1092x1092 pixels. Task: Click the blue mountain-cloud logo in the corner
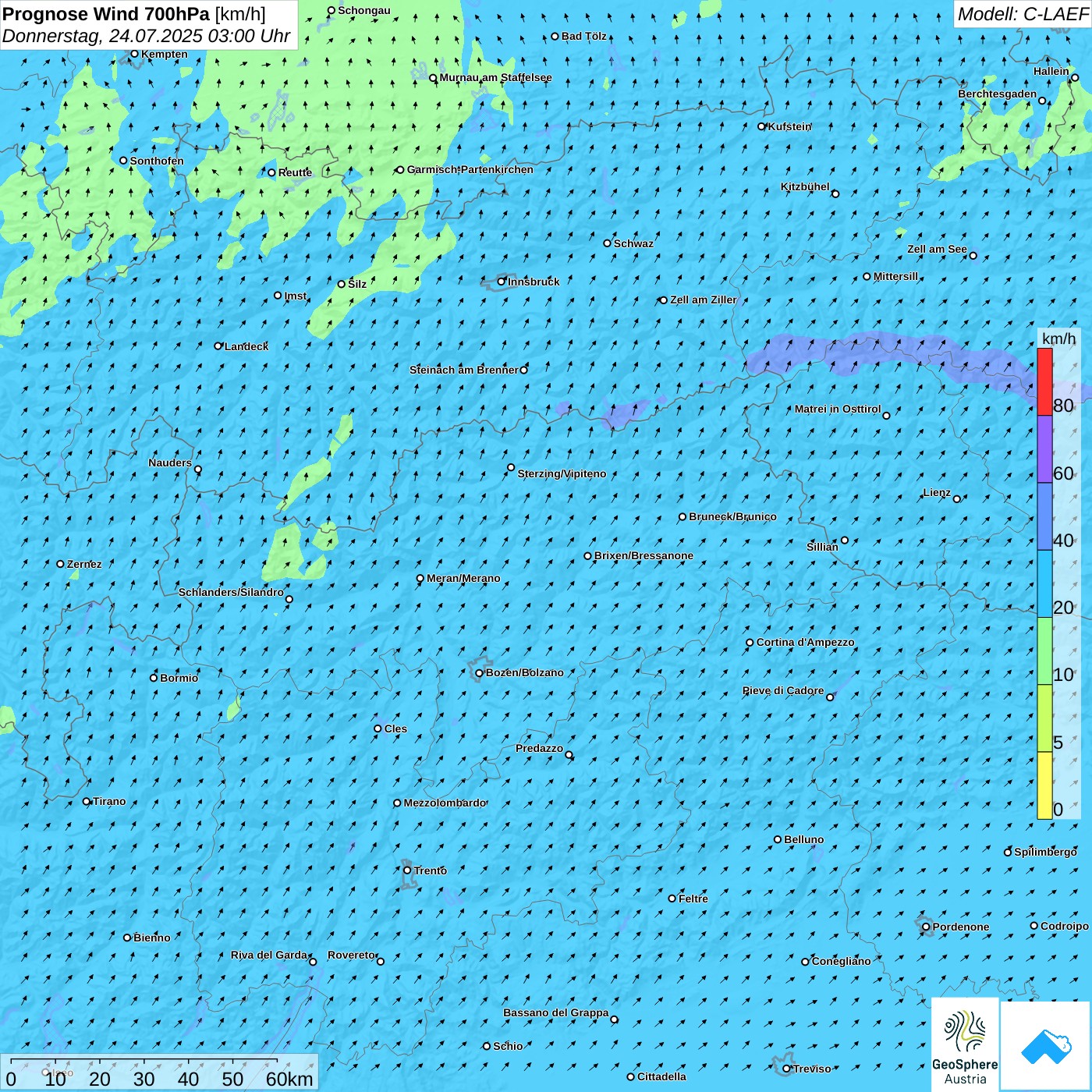point(1046,1046)
